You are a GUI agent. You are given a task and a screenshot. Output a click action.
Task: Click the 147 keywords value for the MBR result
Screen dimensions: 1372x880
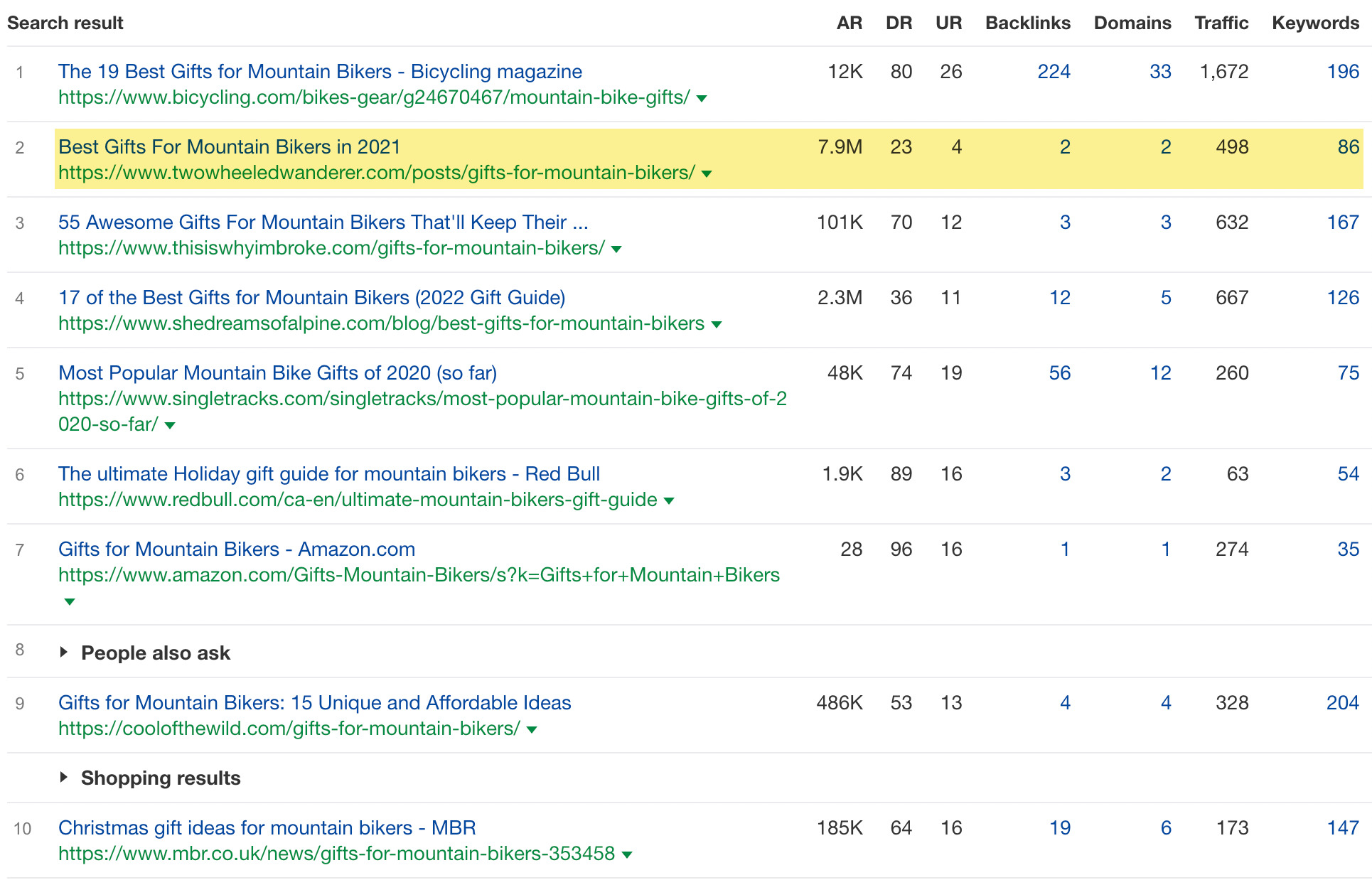1342,827
